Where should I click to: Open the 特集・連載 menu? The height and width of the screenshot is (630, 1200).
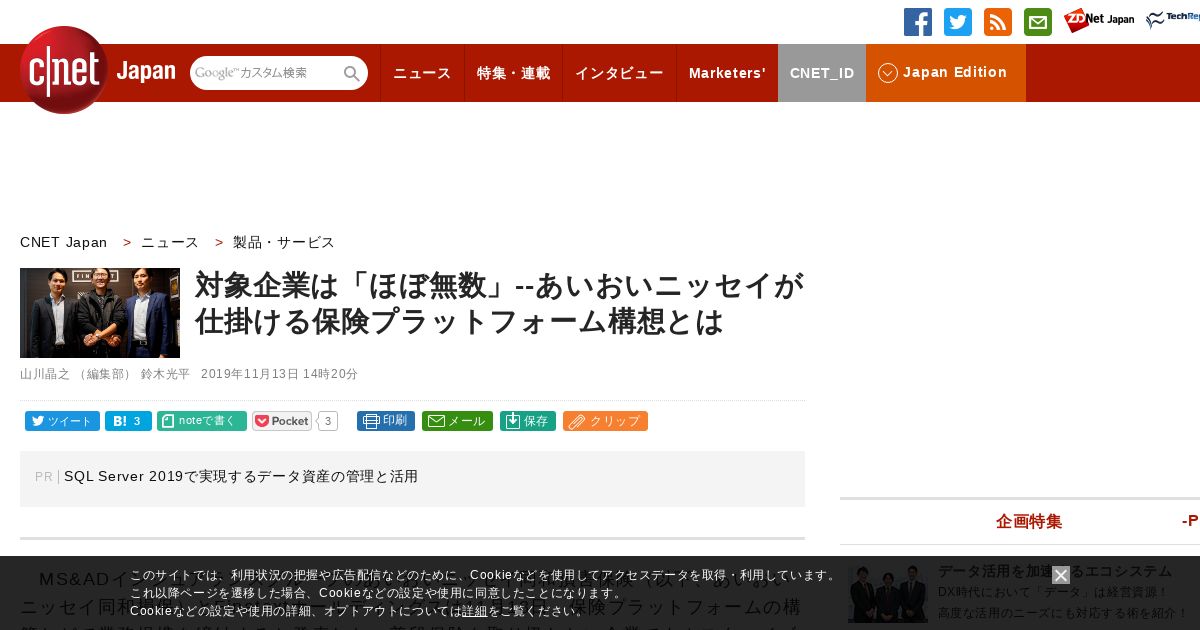click(x=513, y=73)
